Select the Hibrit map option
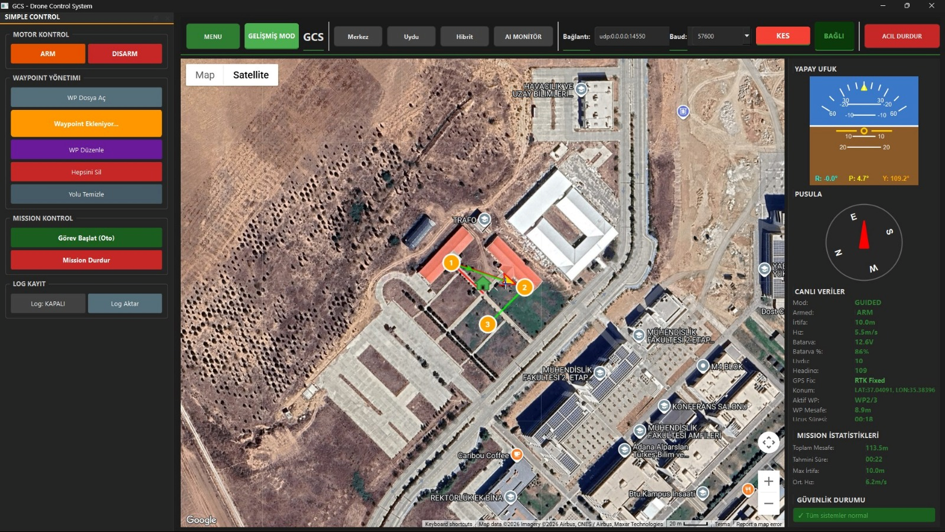This screenshot has height=532, width=945. [465, 37]
